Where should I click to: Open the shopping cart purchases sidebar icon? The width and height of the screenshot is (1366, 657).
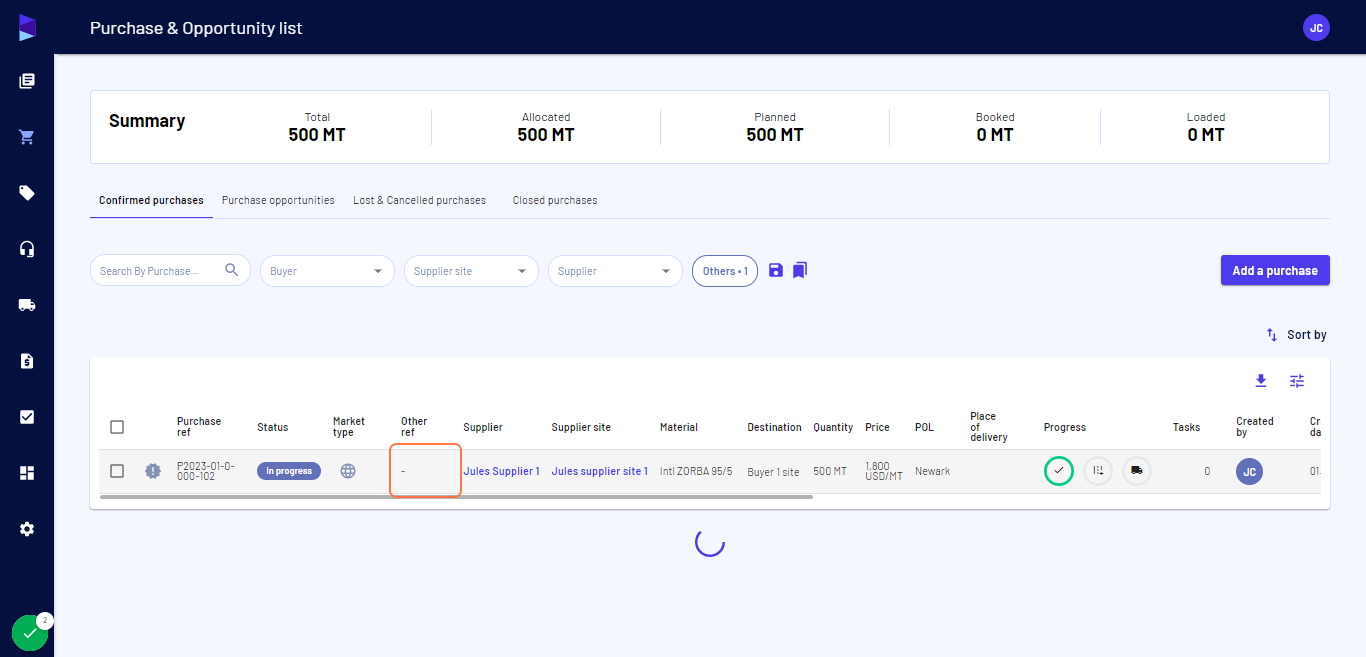pyautogui.click(x=27, y=137)
